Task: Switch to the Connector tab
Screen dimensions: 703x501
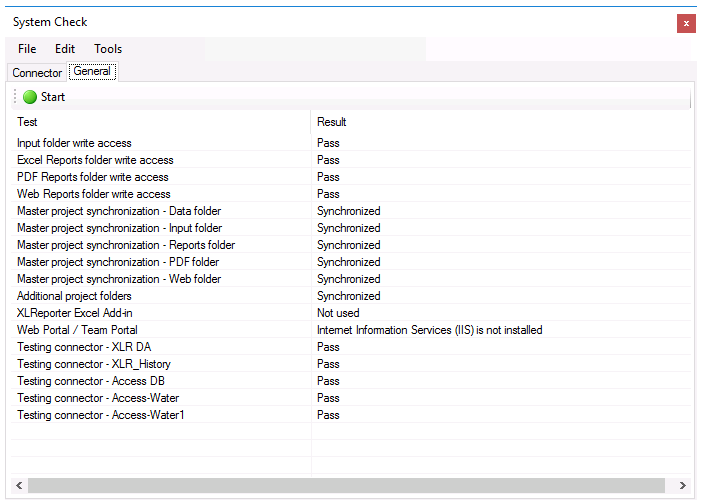Action: coord(37,73)
